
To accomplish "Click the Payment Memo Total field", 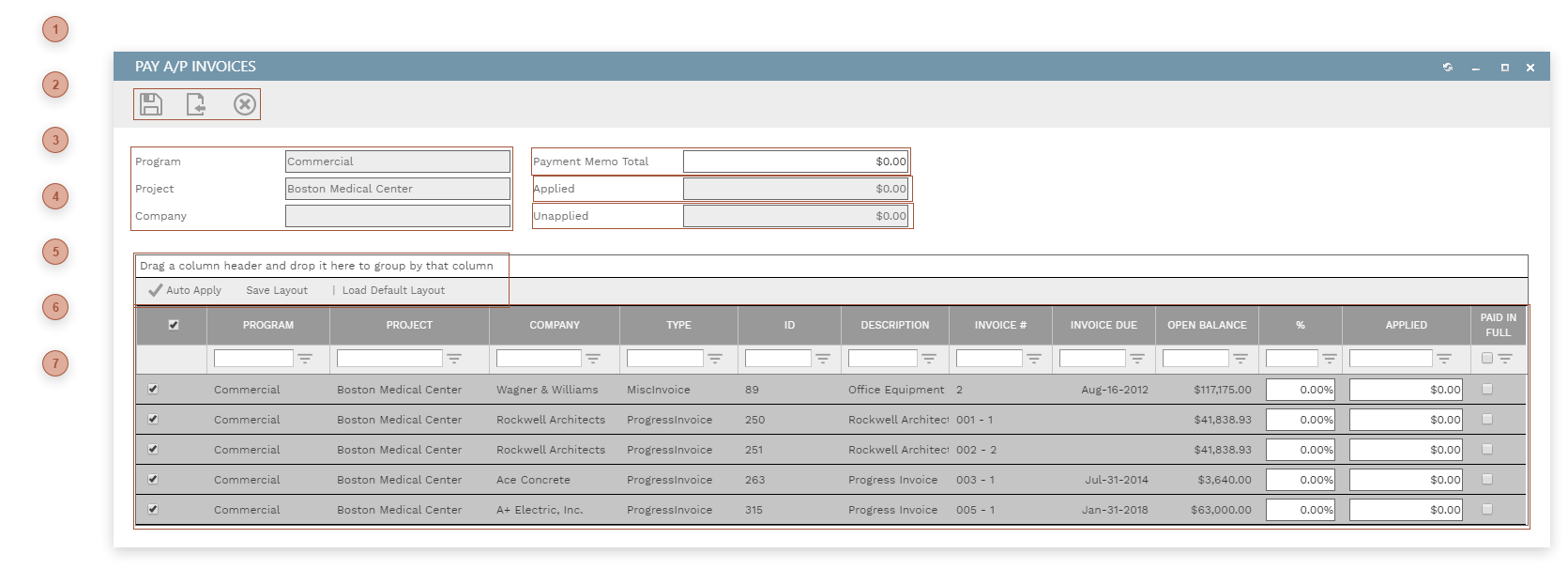I will [x=796, y=161].
